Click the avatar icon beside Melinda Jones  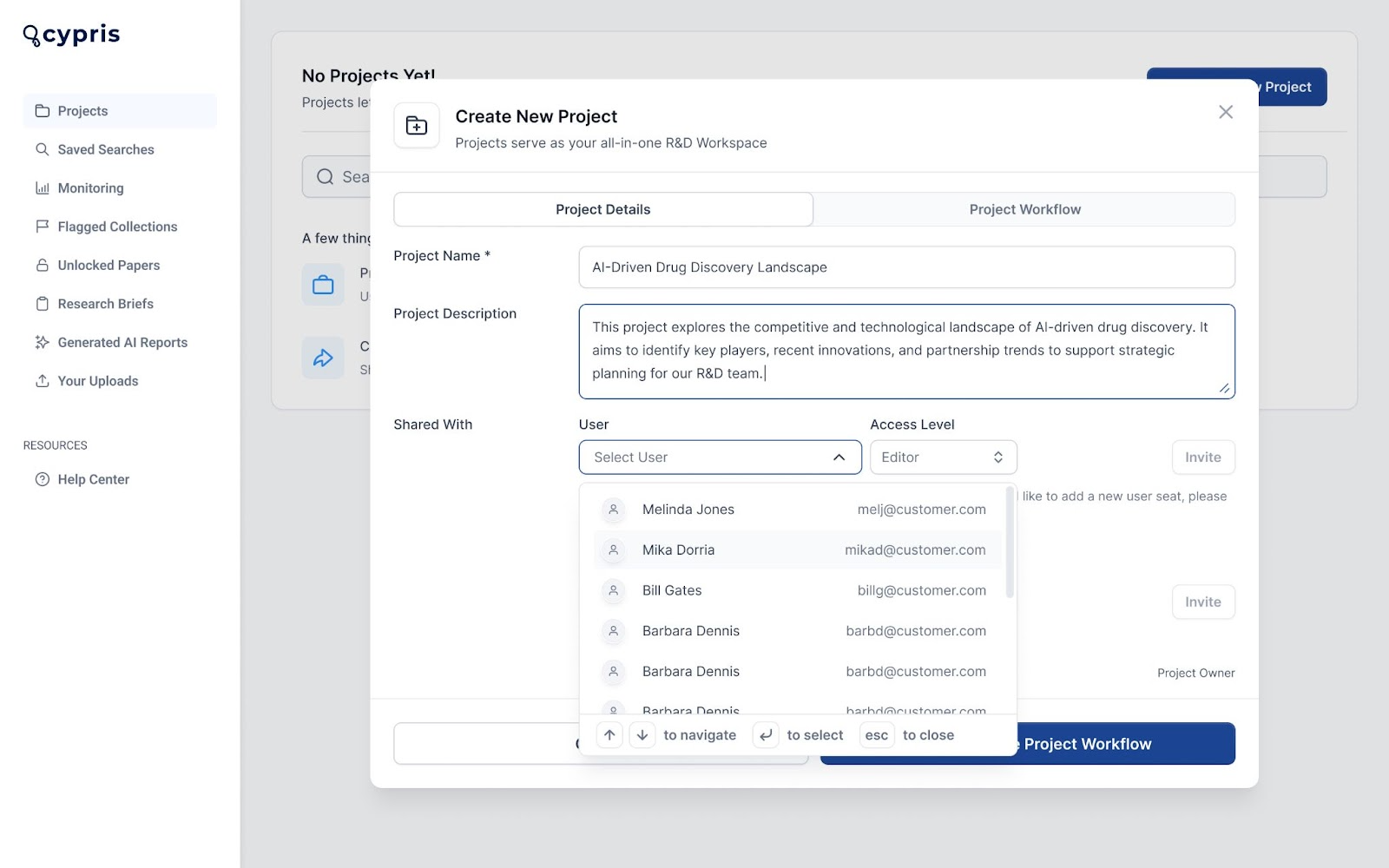[613, 510]
